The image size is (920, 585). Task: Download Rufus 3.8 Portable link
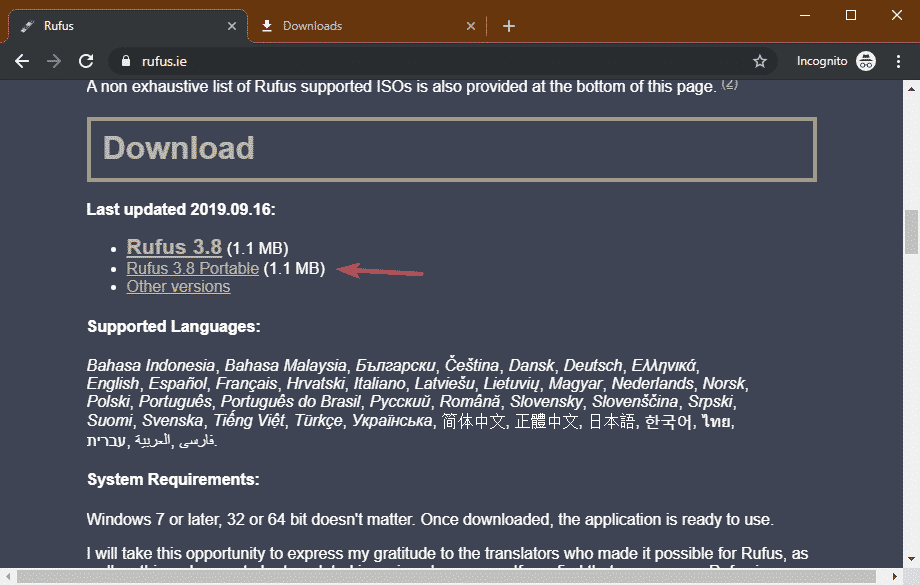pos(192,268)
